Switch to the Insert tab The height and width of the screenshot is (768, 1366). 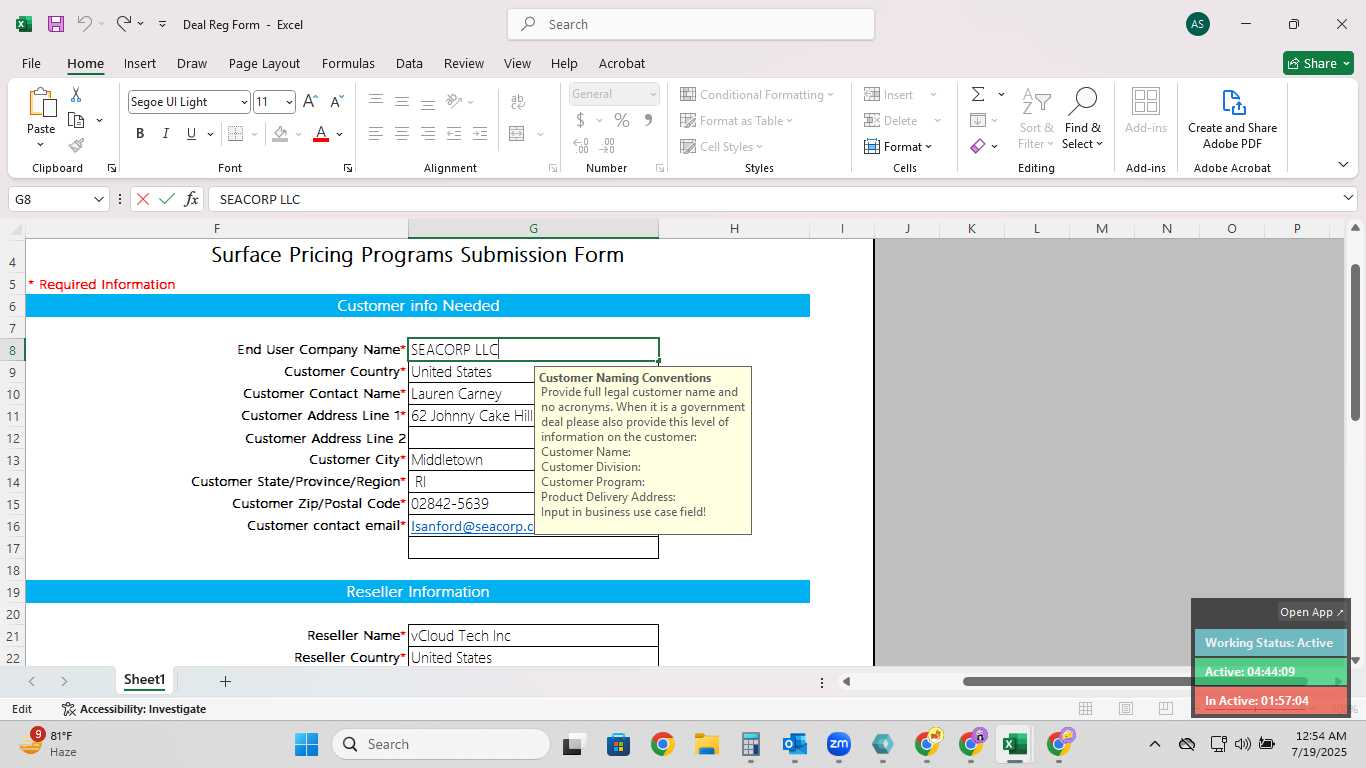(140, 63)
